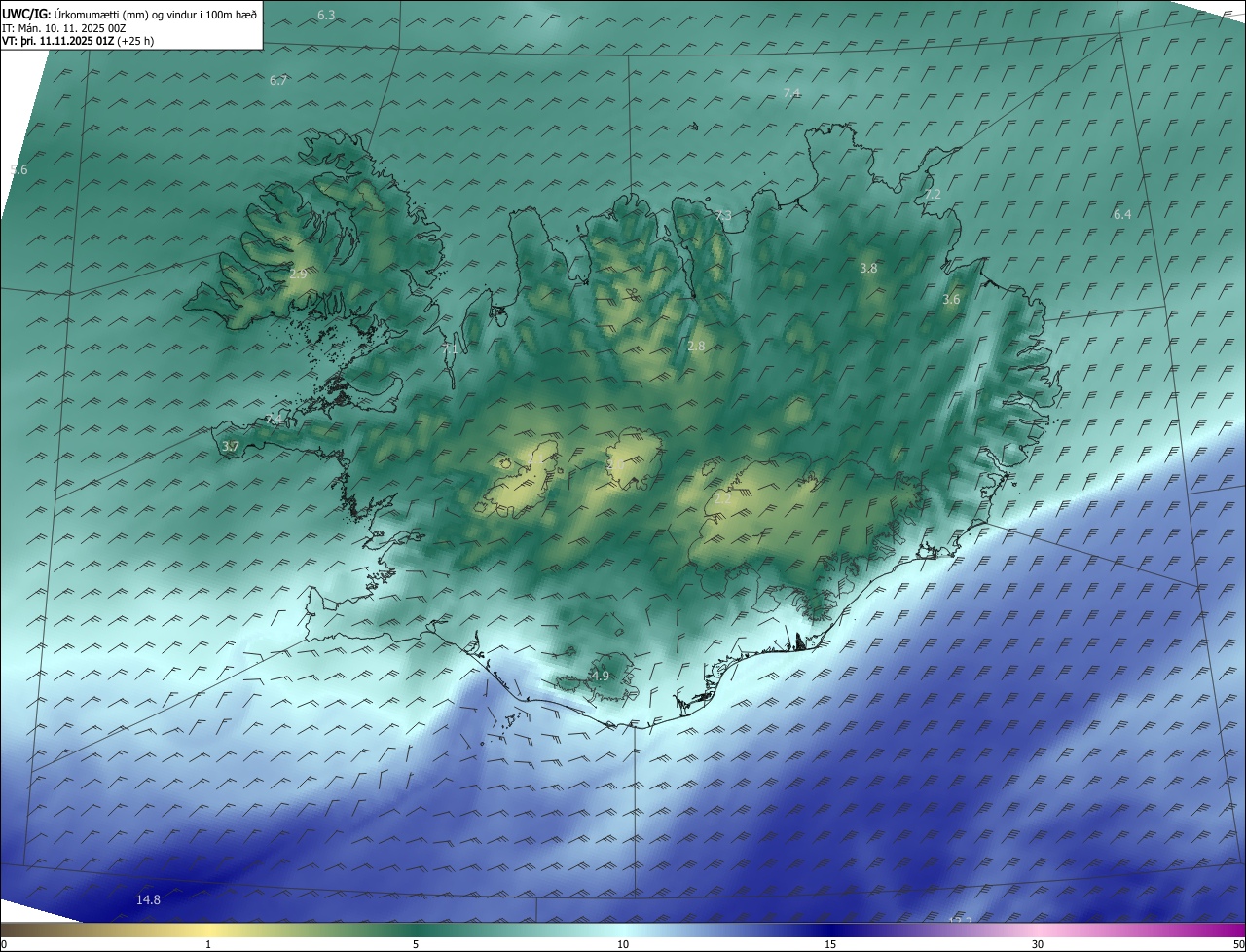This screenshot has height=952, width=1246.
Task: Click the colour scale tick label 5
Action: tap(416, 944)
